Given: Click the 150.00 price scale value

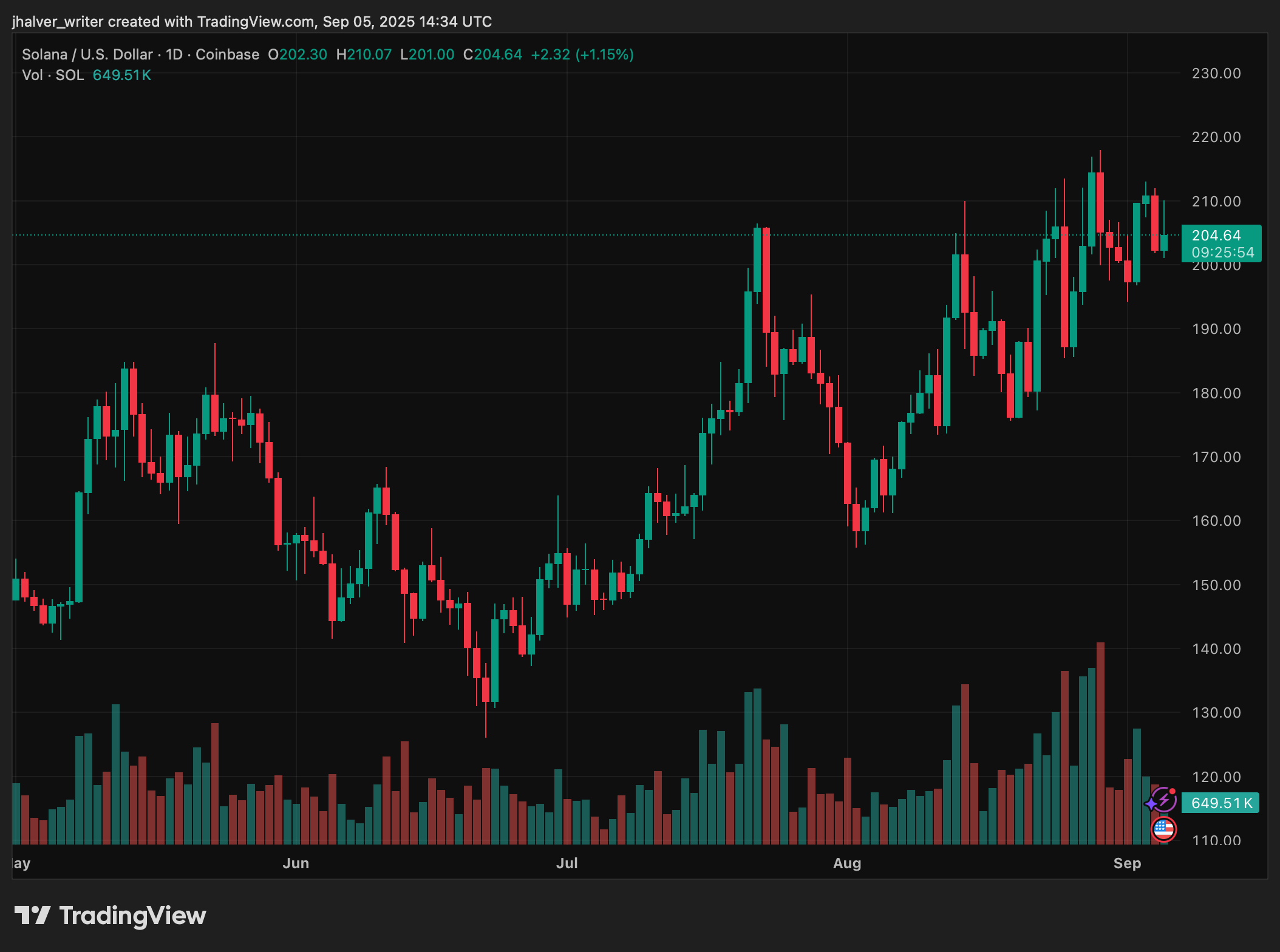Looking at the screenshot, I should point(1216,585).
